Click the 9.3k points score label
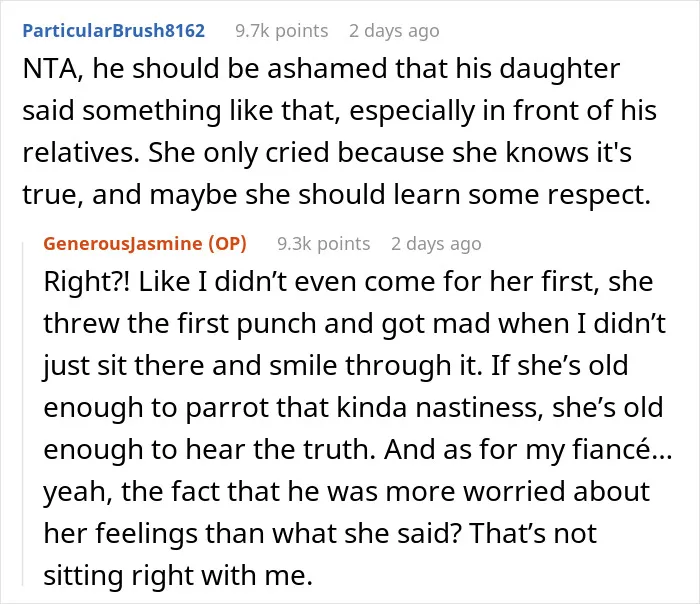Screen dimensions: 700x604 click(324, 244)
